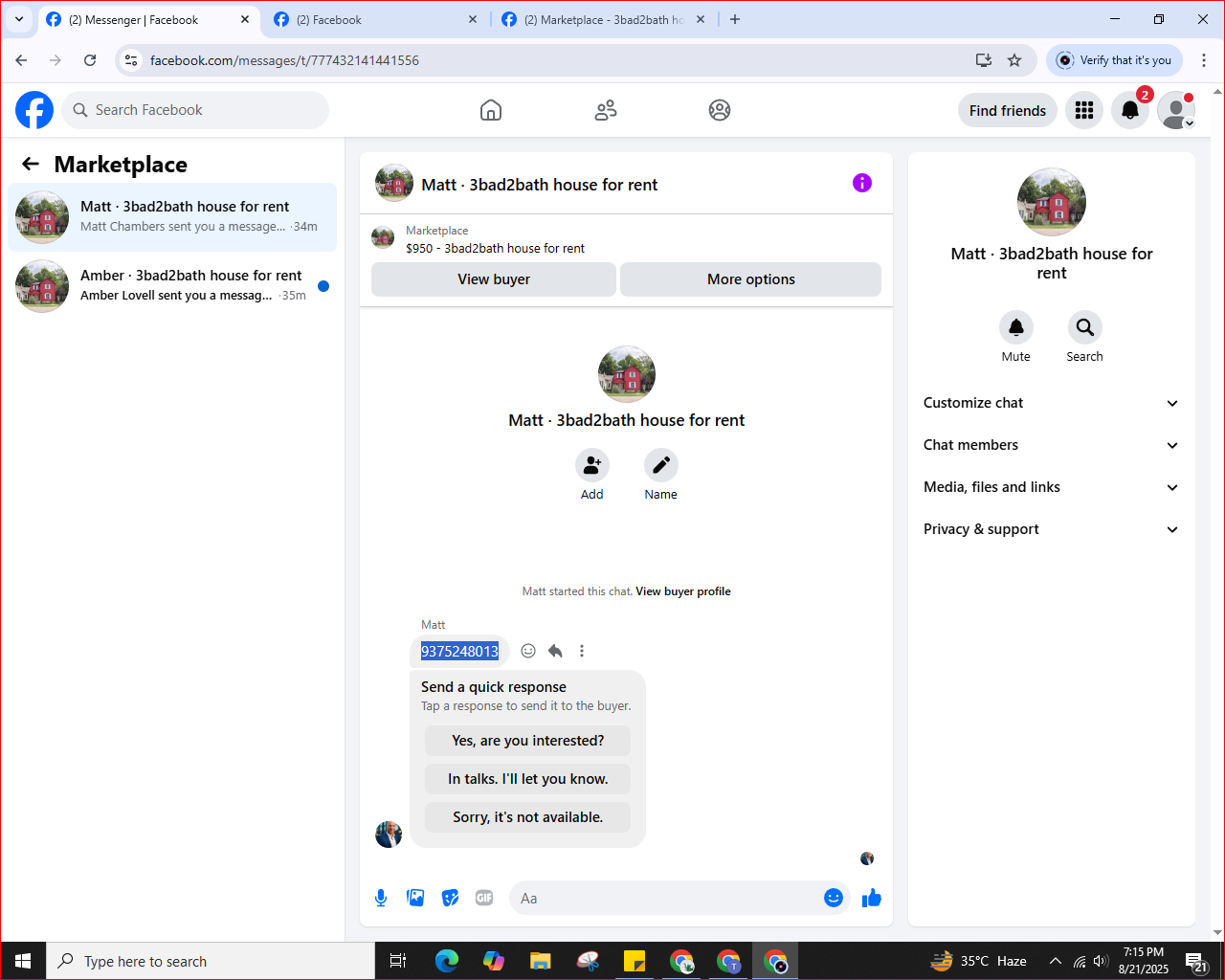Open the purple conversation information icon
Image resolution: width=1225 pixels, height=980 pixels.
point(862,183)
